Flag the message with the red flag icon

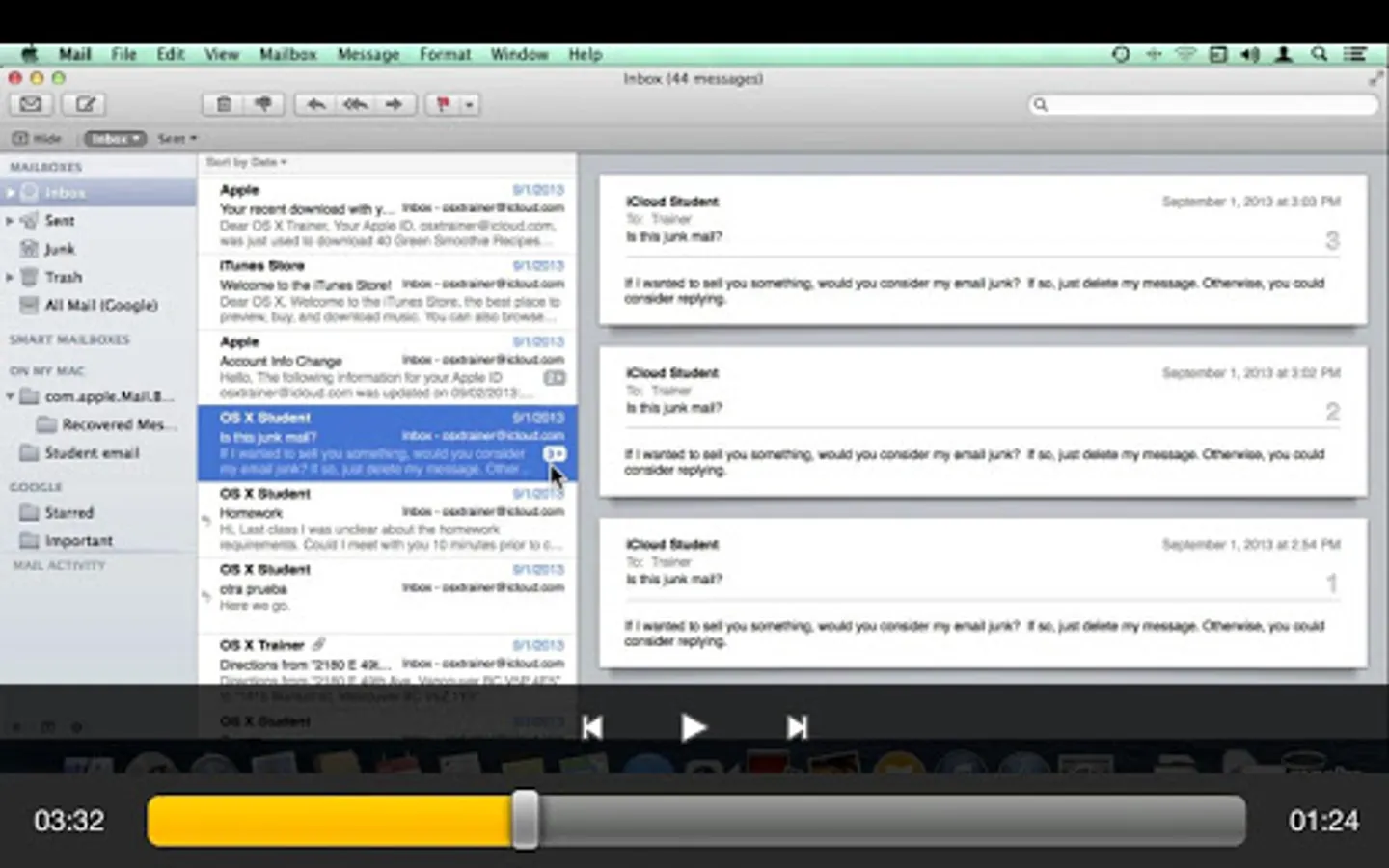pos(443,104)
